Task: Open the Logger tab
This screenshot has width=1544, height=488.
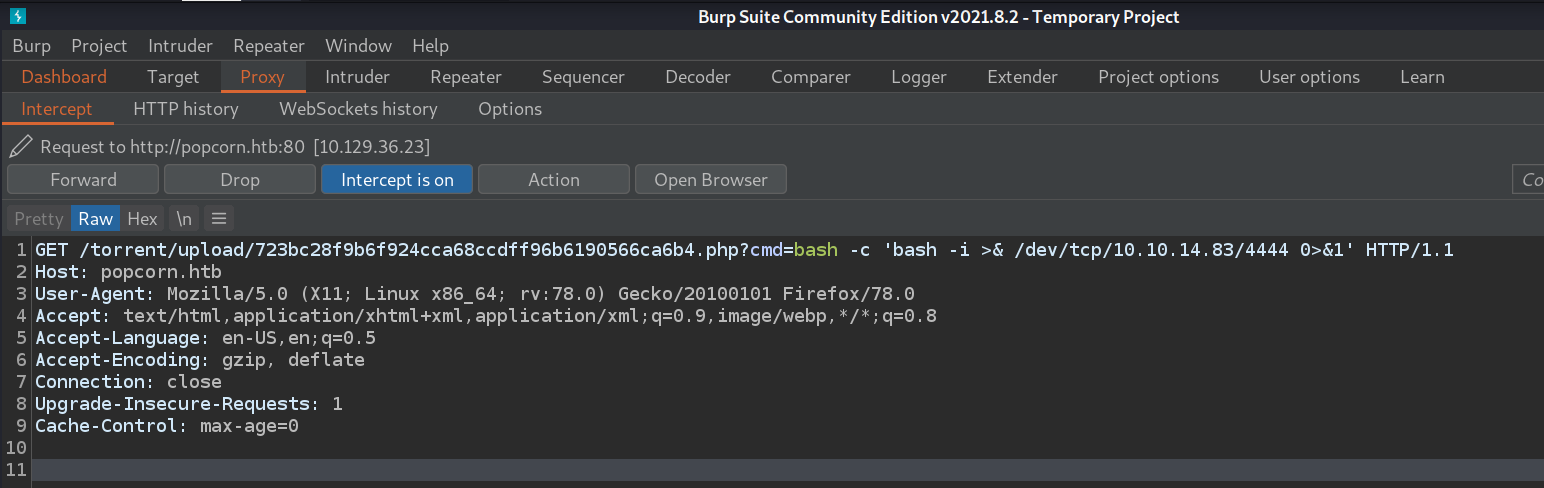Action: tap(919, 77)
